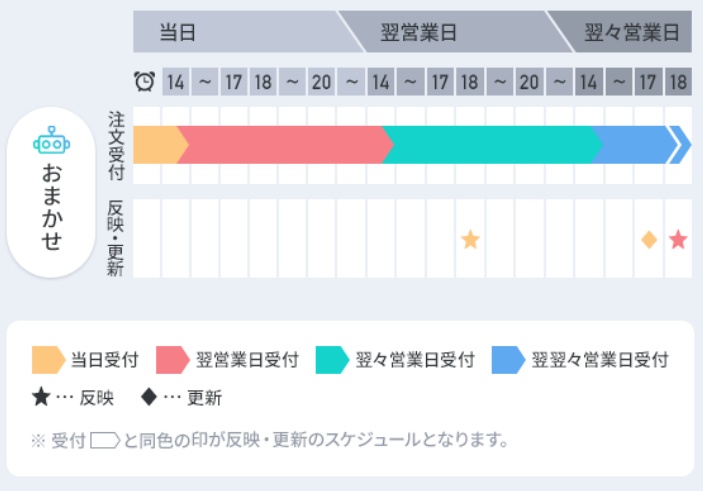
Task: Click the orange diamond update marker
Action: click(649, 240)
